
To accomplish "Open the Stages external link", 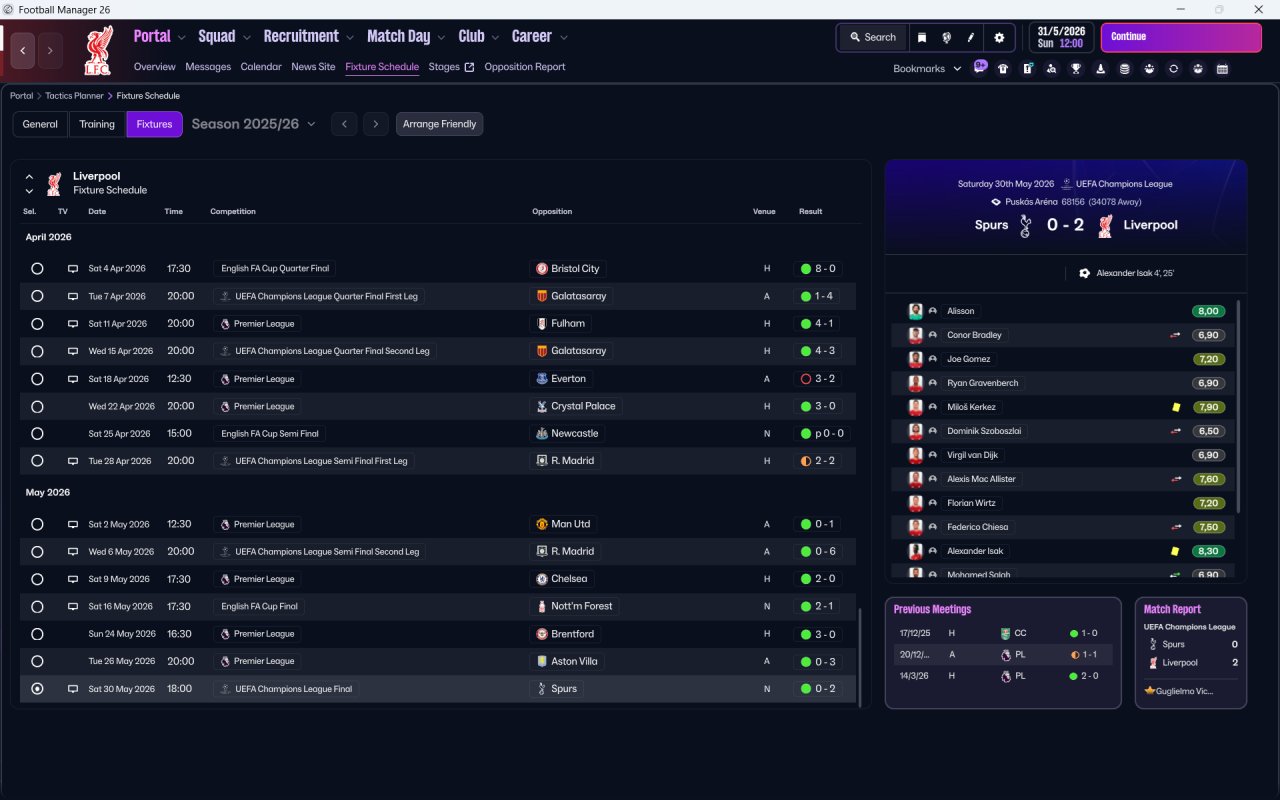I will pyautogui.click(x=451, y=67).
